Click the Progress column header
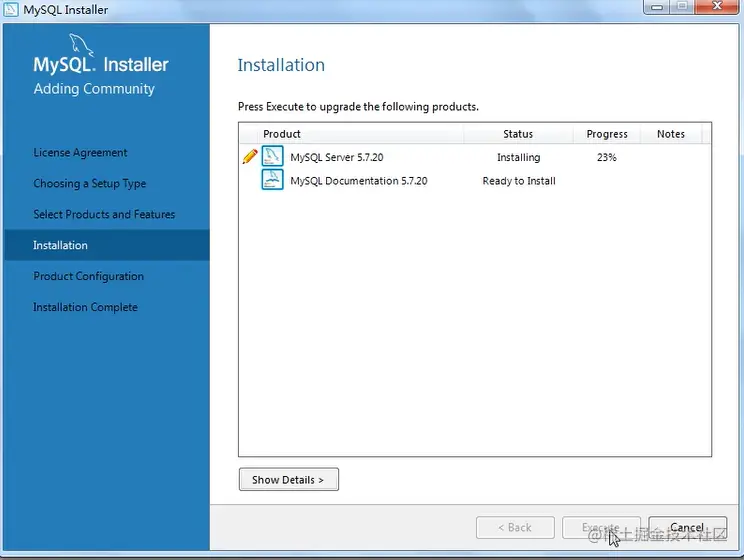 pyautogui.click(x=607, y=134)
